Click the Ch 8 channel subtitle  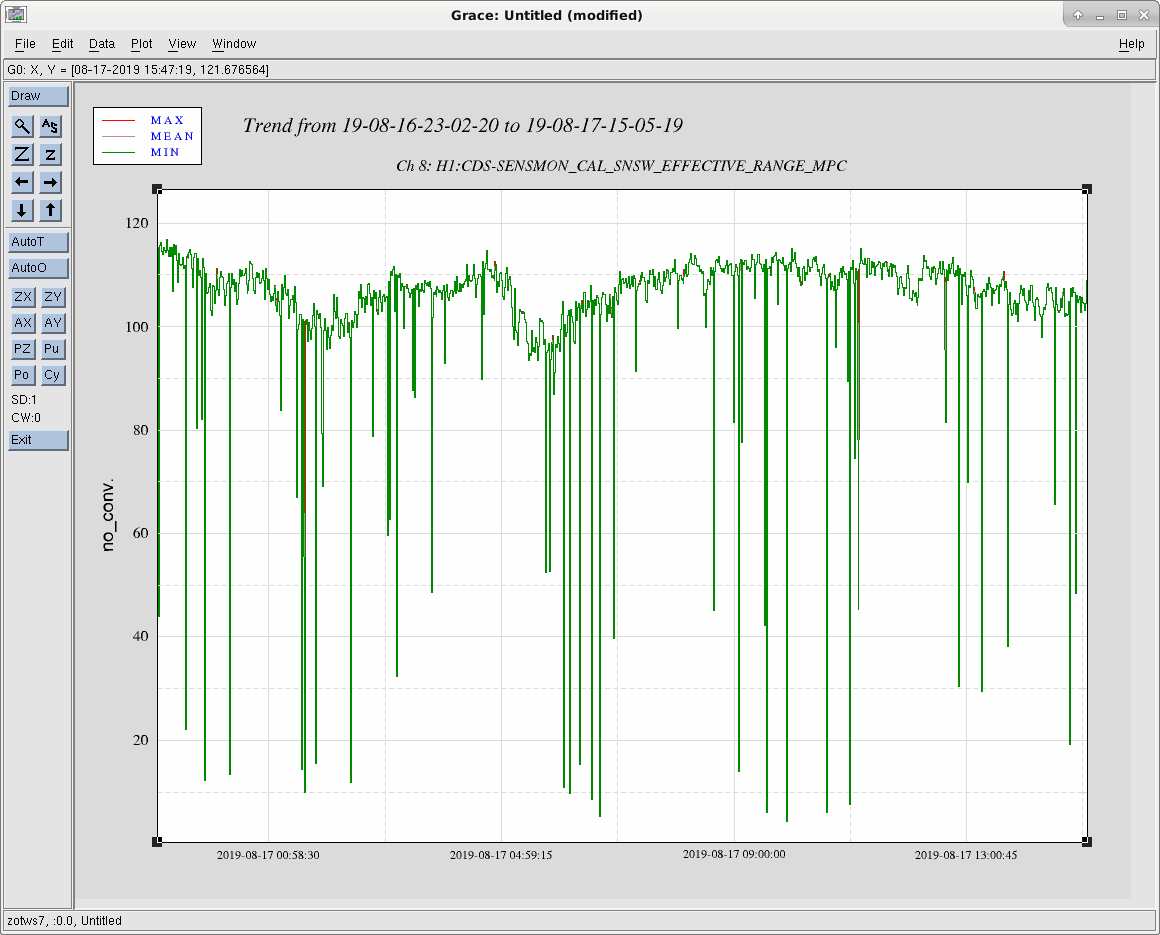pyautogui.click(x=621, y=166)
